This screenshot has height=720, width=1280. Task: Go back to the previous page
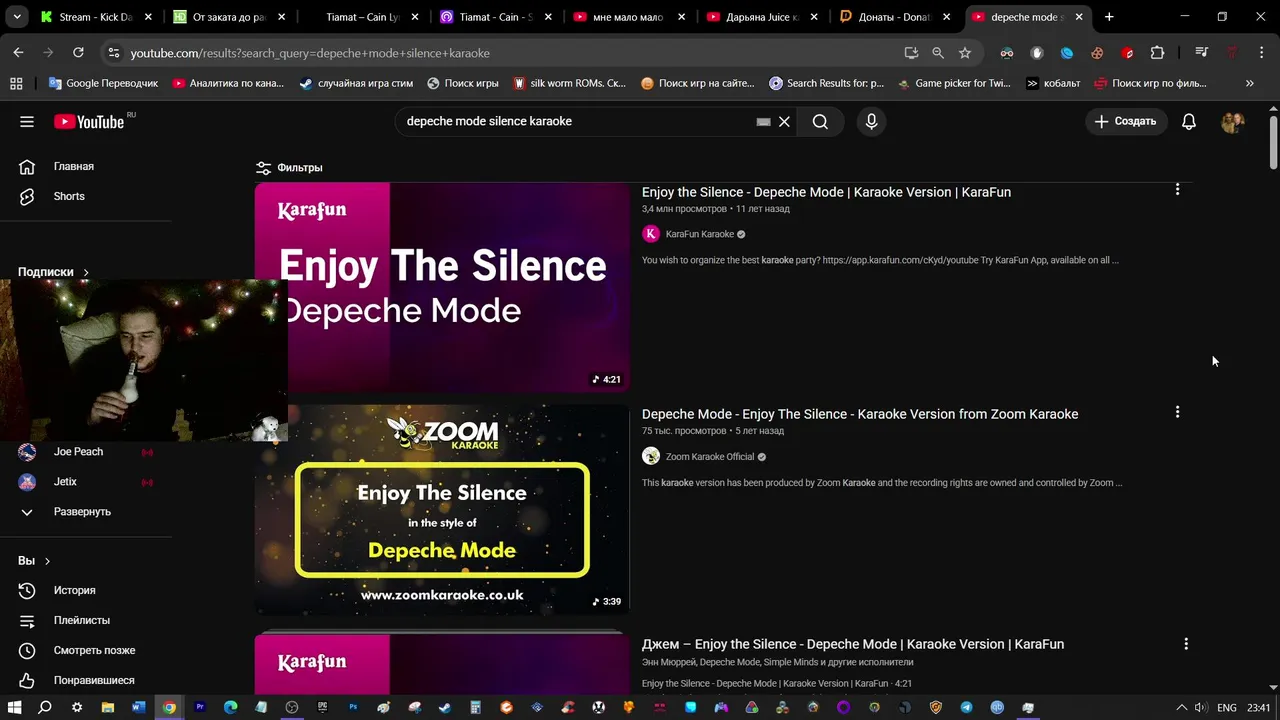18,53
